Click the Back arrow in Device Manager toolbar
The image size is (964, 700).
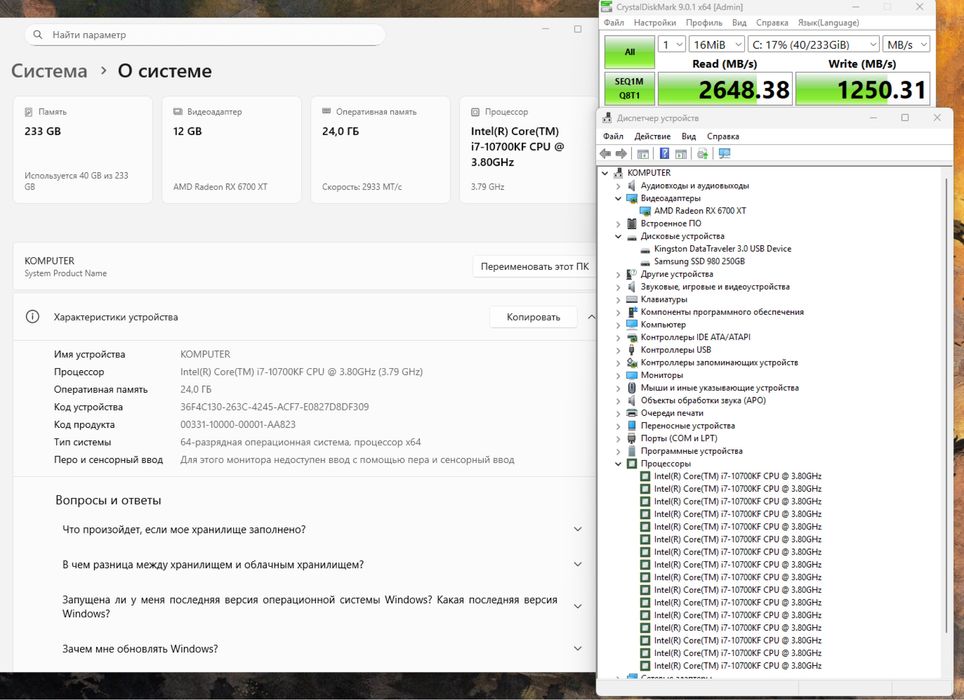pos(606,154)
